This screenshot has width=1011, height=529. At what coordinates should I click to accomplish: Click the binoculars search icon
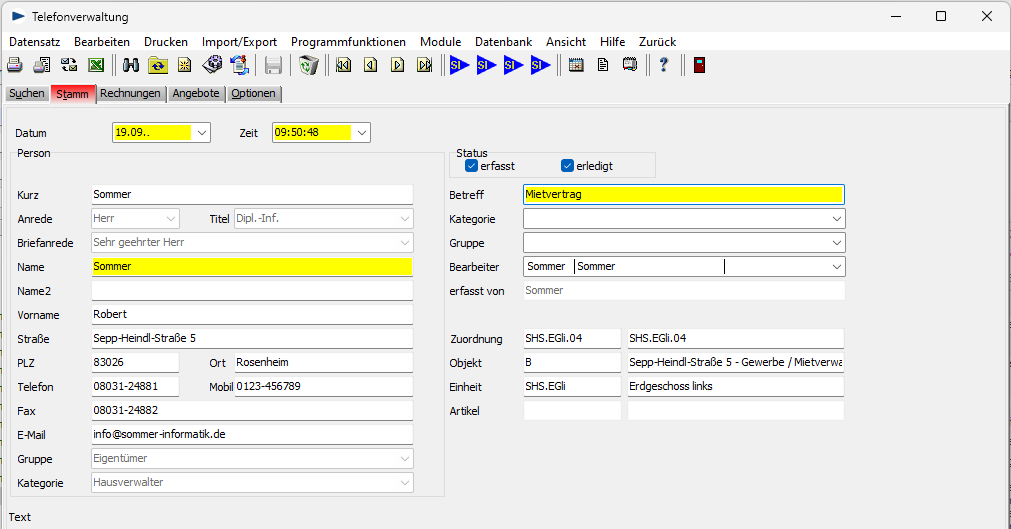click(x=131, y=66)
